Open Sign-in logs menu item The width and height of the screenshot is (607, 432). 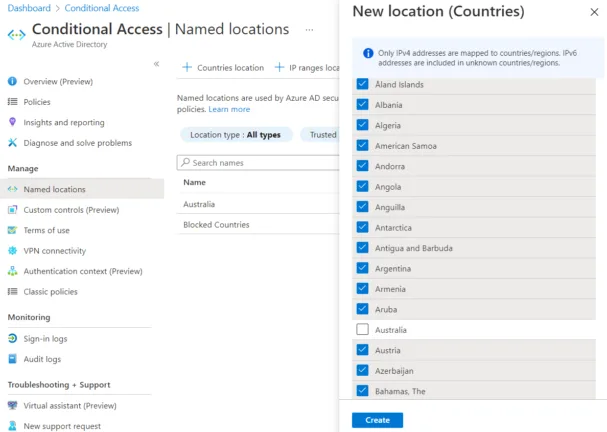pos(45,339)
